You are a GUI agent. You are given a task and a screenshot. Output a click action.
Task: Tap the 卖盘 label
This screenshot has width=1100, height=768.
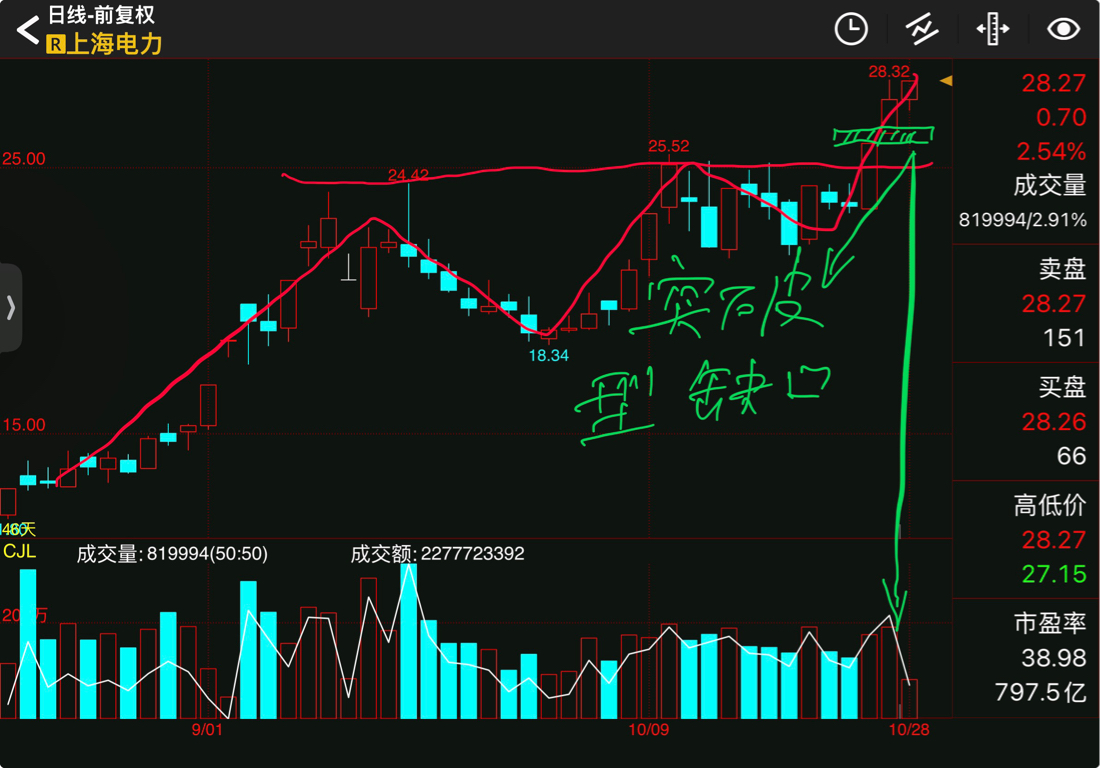pos(1062,269)
